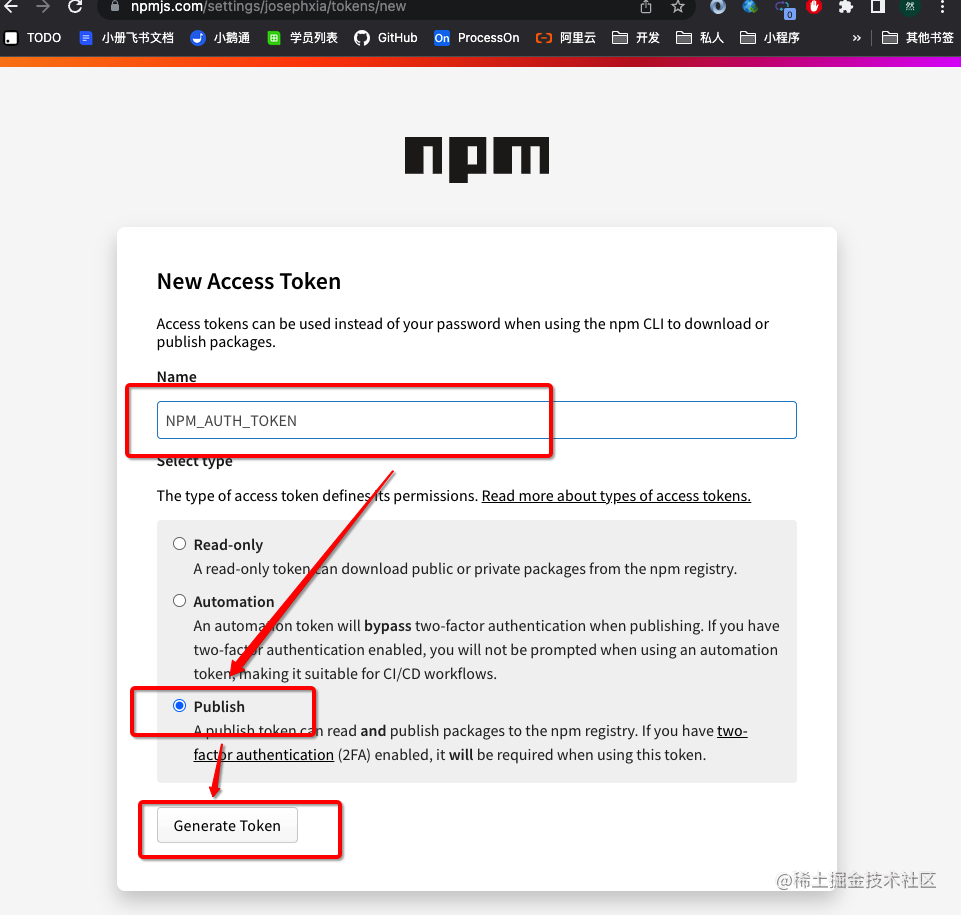Select the Read-only token type
This screenshot has width=961, height=915.
pyautogui.click(x=179, y=544)
